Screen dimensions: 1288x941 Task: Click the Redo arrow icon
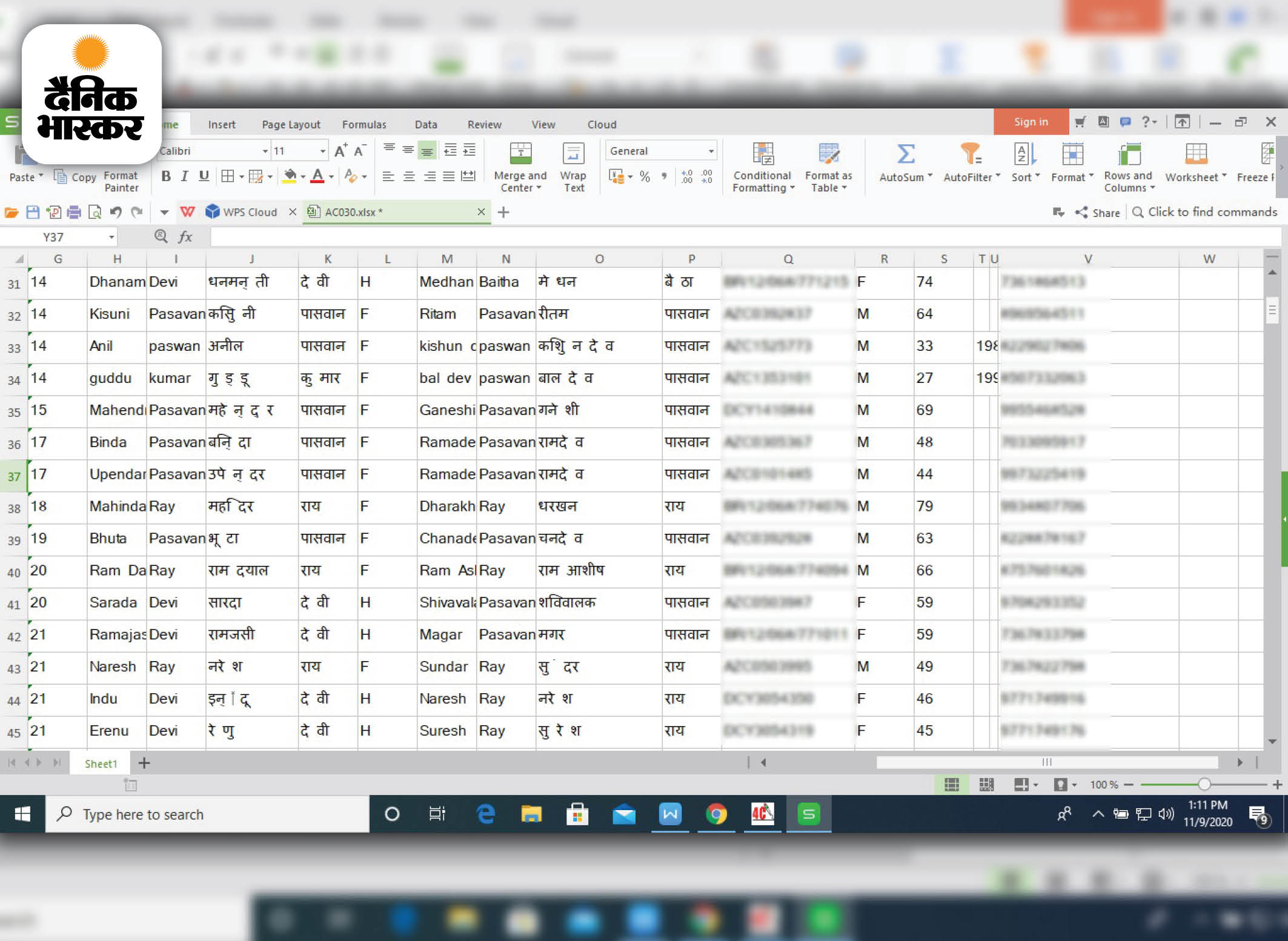(x=138, y=212)
